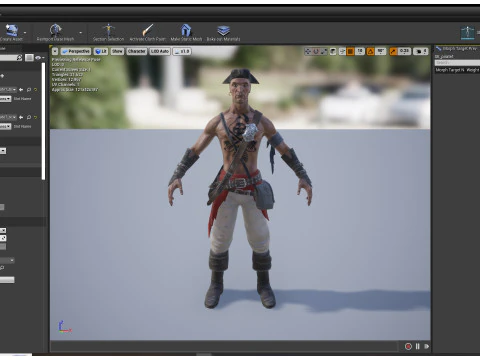Click the record animation button
This screenshot has height=360, width=480.
[408, 346]
